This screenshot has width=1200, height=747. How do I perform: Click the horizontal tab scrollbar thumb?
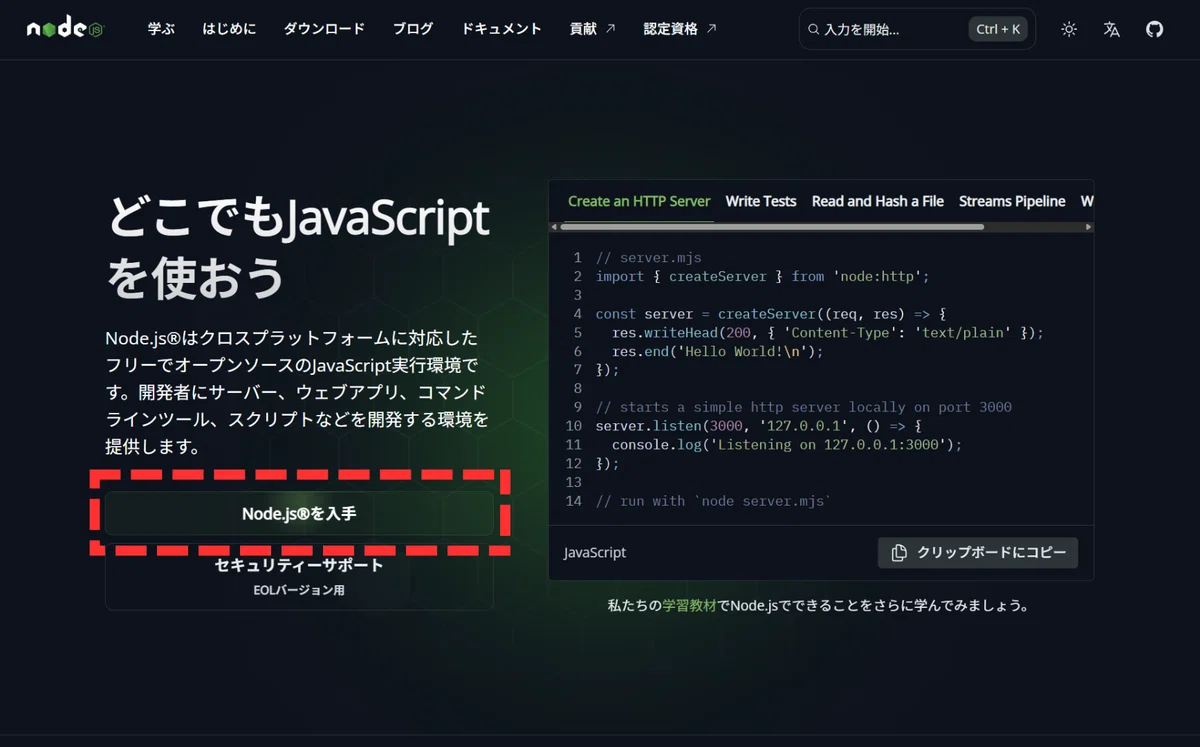click(x=772, y=227)
